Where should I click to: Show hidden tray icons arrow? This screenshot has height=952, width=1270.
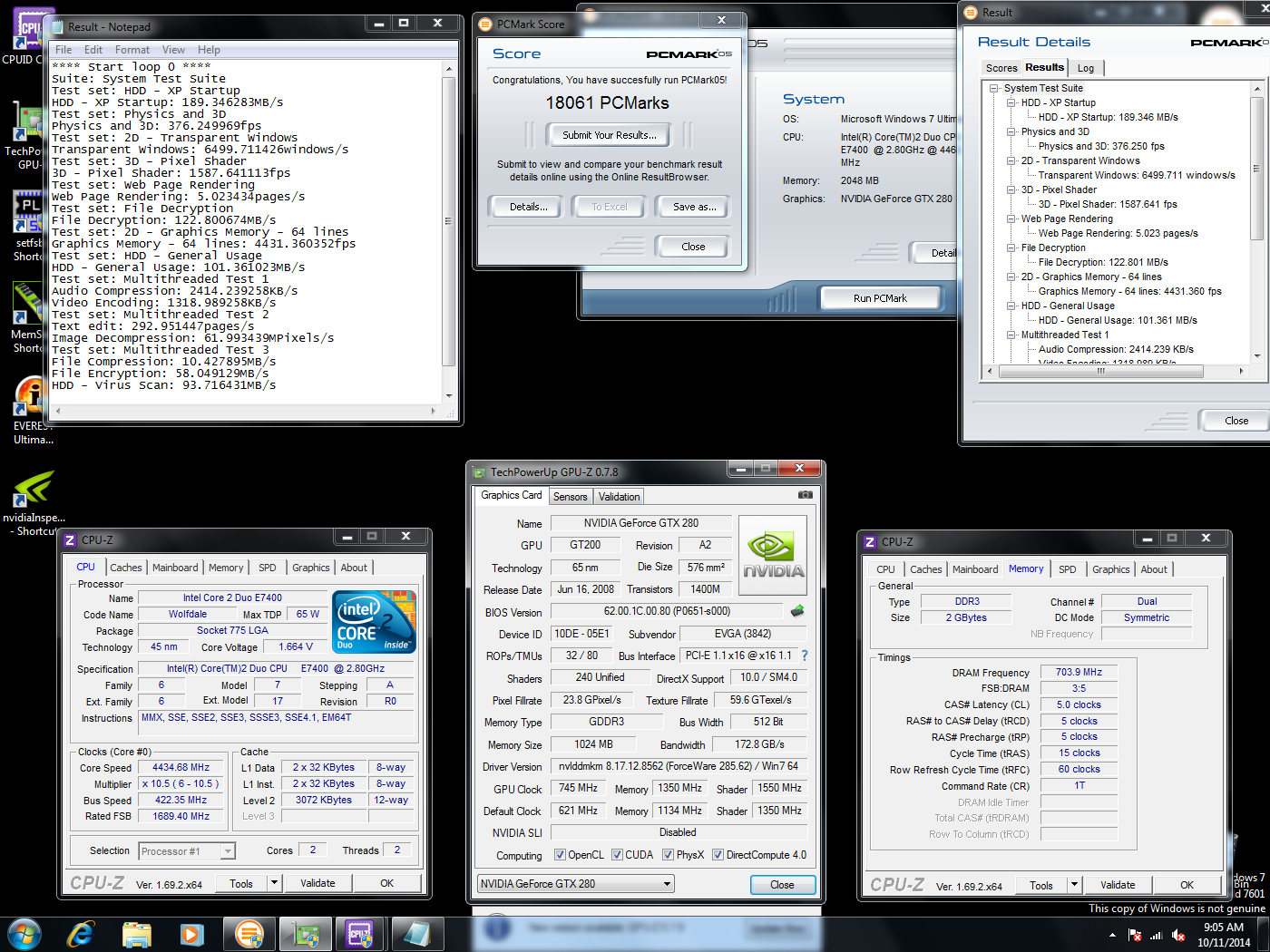tap(1112, 935)
